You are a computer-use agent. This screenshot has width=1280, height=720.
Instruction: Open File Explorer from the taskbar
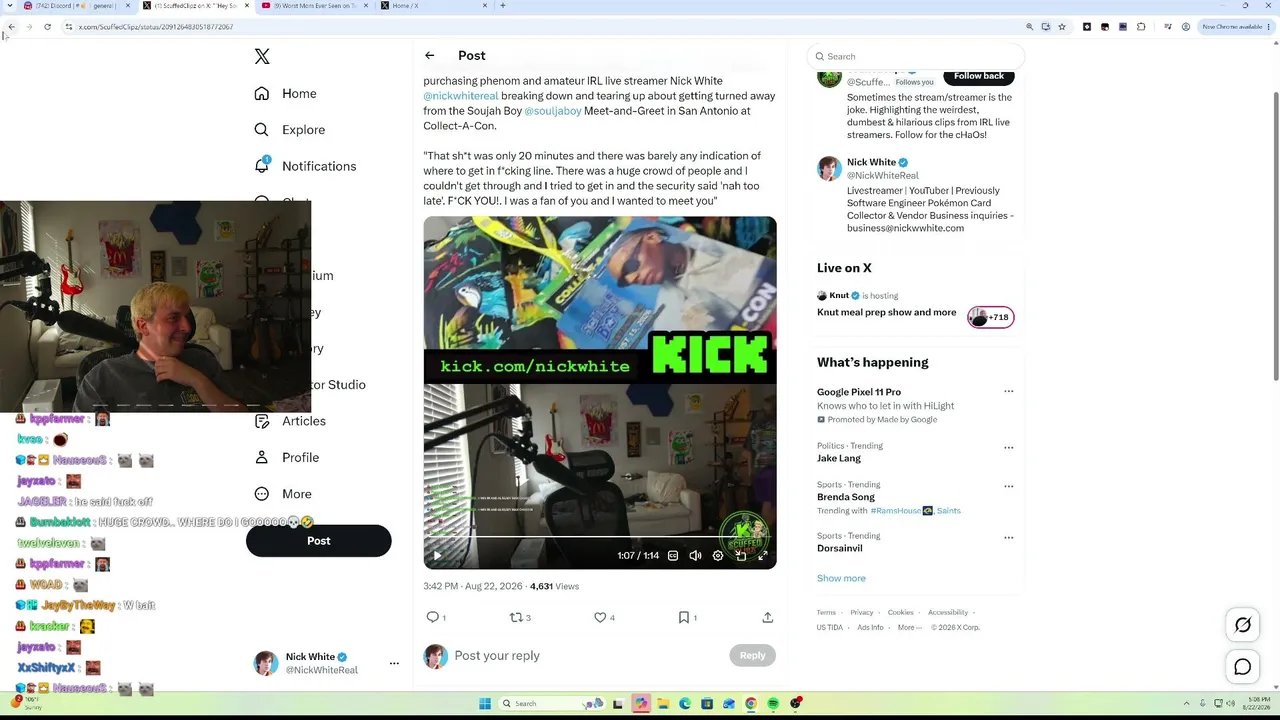tap(662, 704)
